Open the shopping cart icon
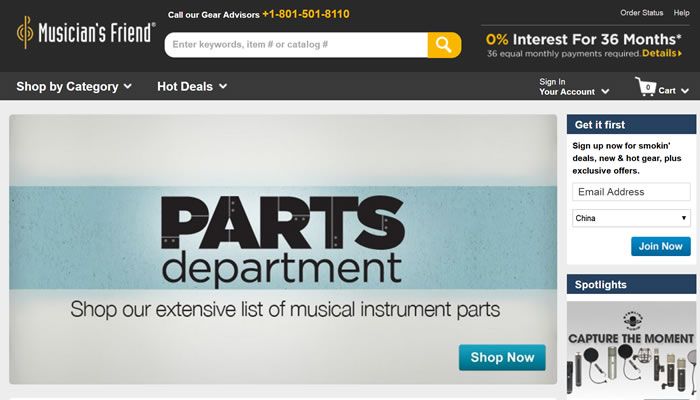Screen dimensions: 700x400 pos(646,88)
